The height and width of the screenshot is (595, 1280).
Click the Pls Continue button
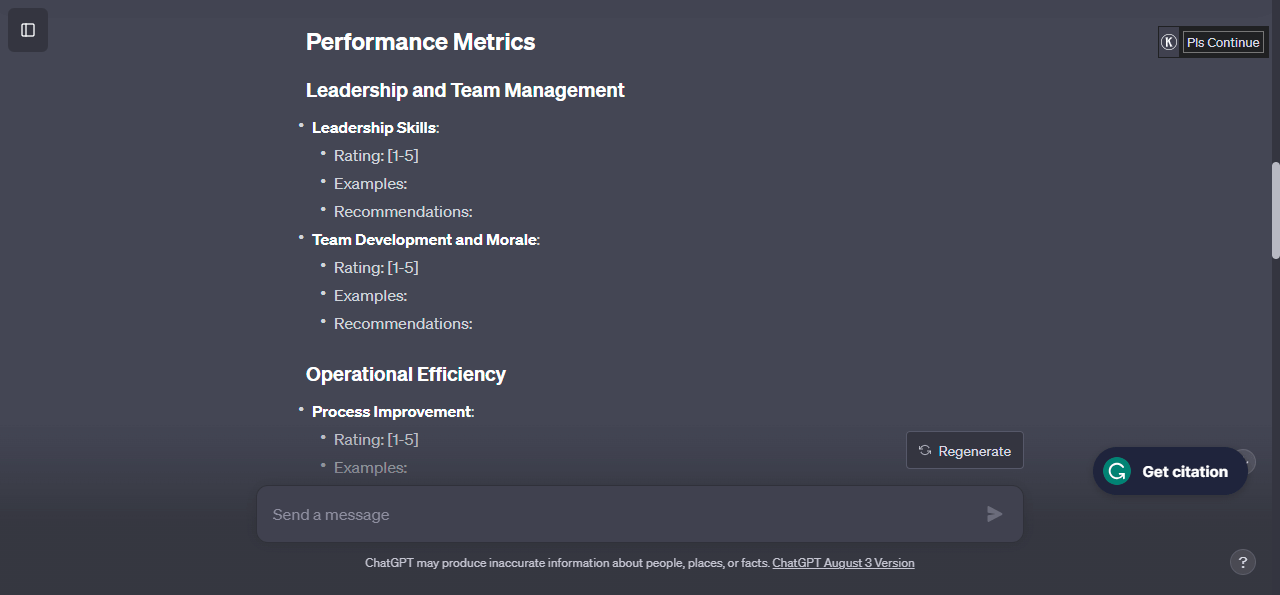pos(1223,42)
